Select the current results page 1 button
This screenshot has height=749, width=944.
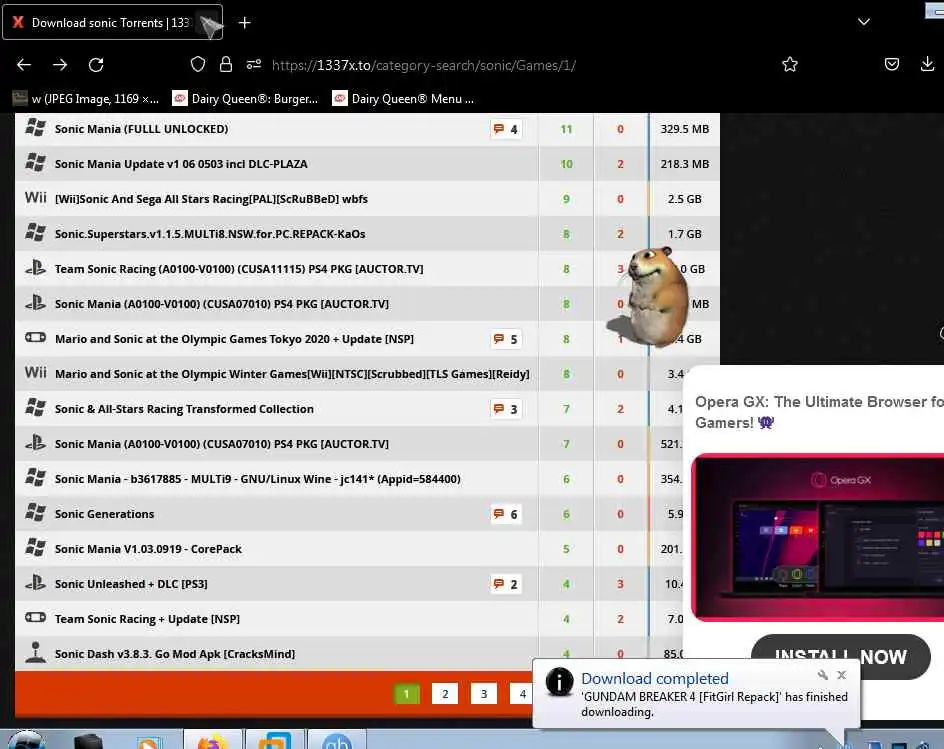pos(406,694)
